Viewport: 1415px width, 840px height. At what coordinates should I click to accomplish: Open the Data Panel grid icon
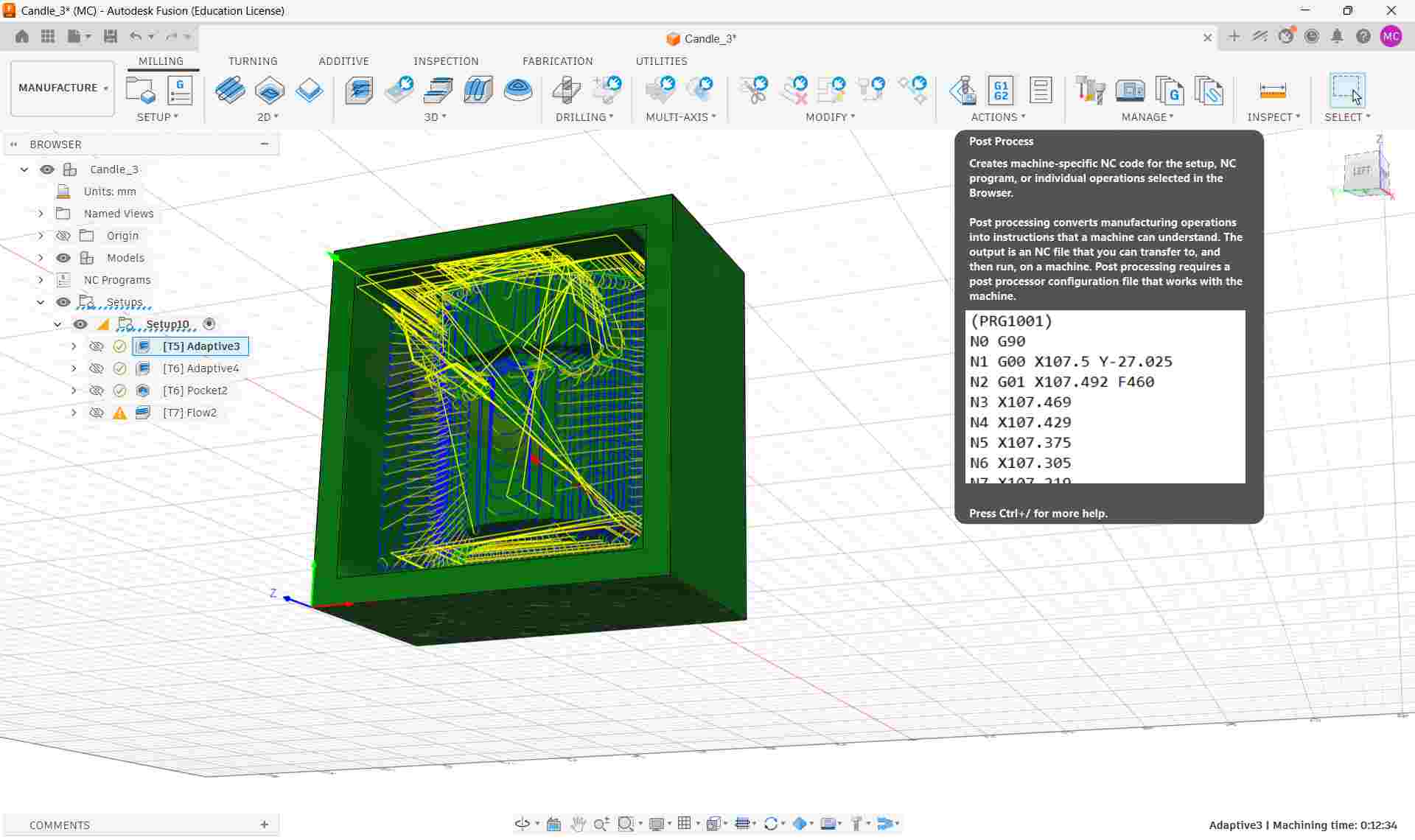click(48, 36)
